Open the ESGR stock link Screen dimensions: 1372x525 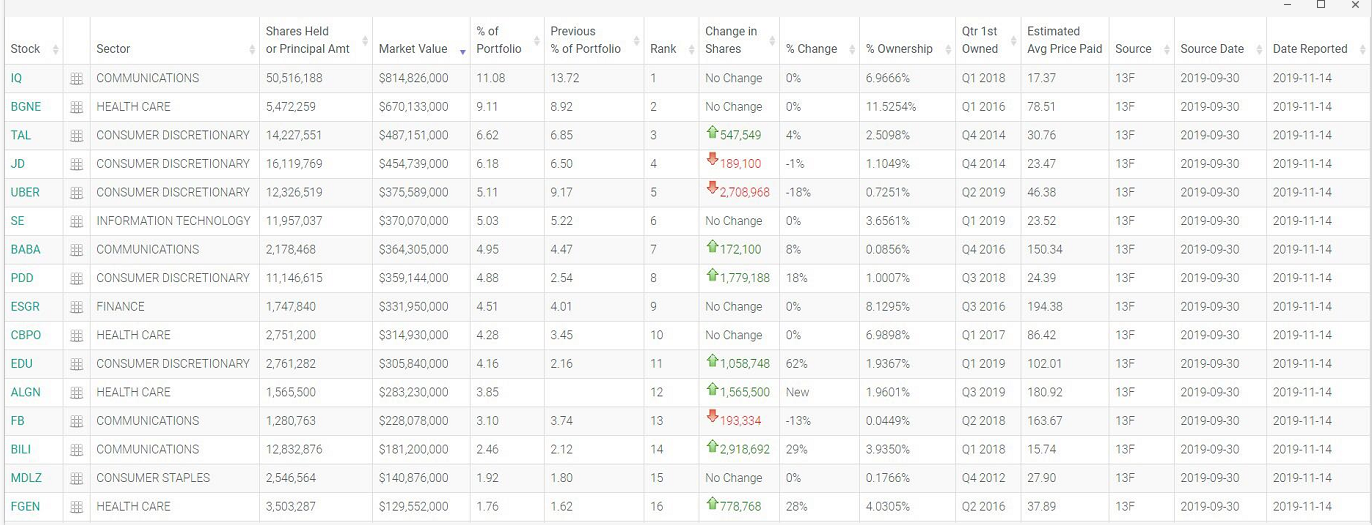(25, 307)
